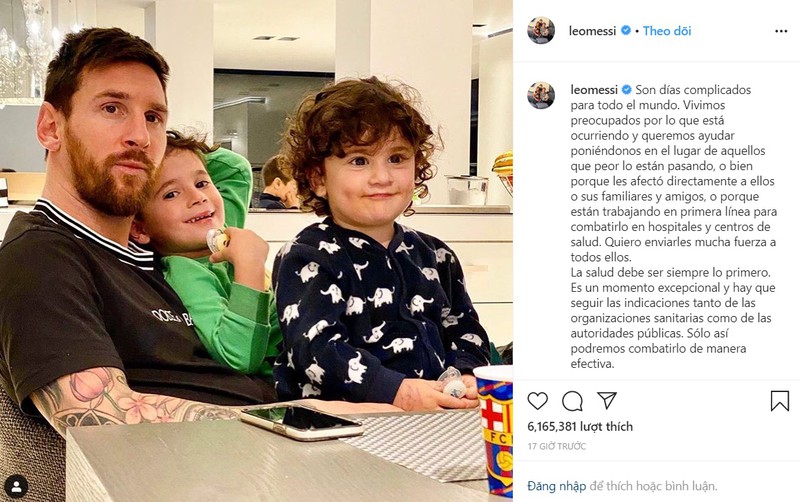The height and width of the screenshot is (502, 800).
Task: Click the verified badge beside the caption username
Action: tap(627, 90)
